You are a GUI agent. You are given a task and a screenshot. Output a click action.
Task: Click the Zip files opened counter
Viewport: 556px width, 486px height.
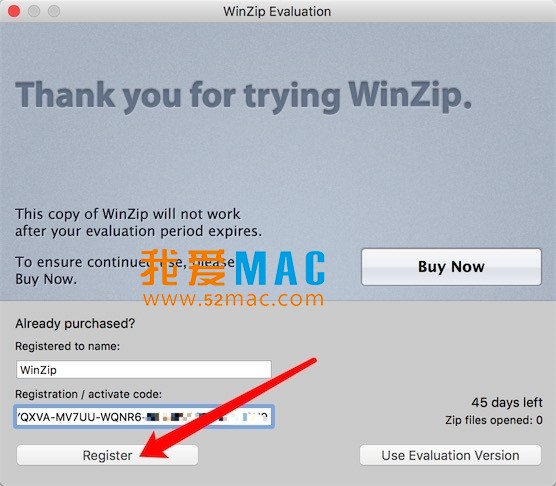point(494,420)
